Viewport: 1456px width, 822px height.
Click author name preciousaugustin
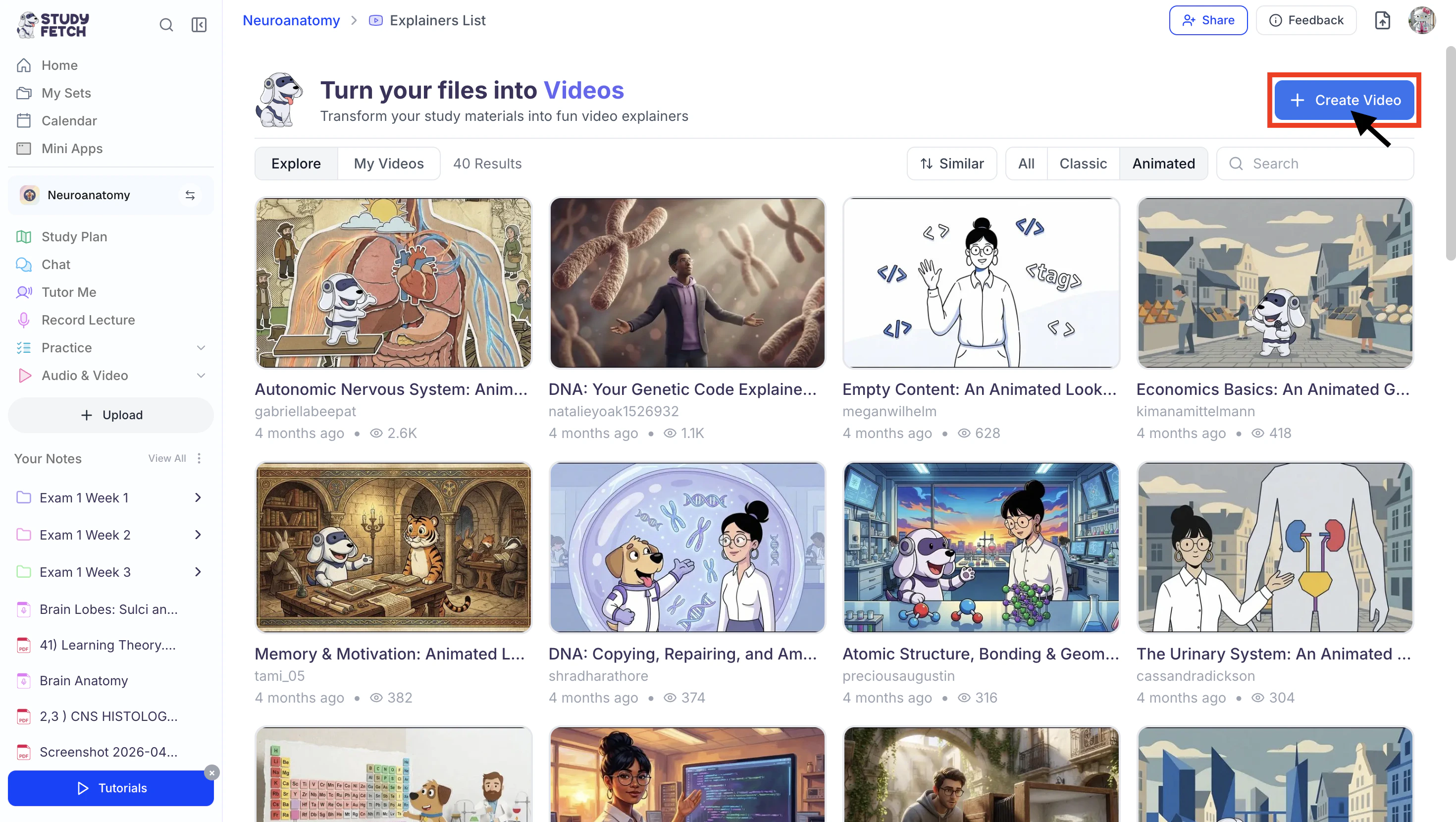(x=899, y=675)
